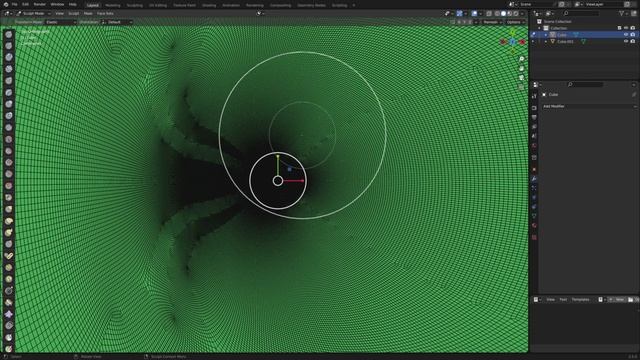The width and height of the screenshot is (640, 360).
Task: Open the Face Sets header menu
Action: (105, 13)
